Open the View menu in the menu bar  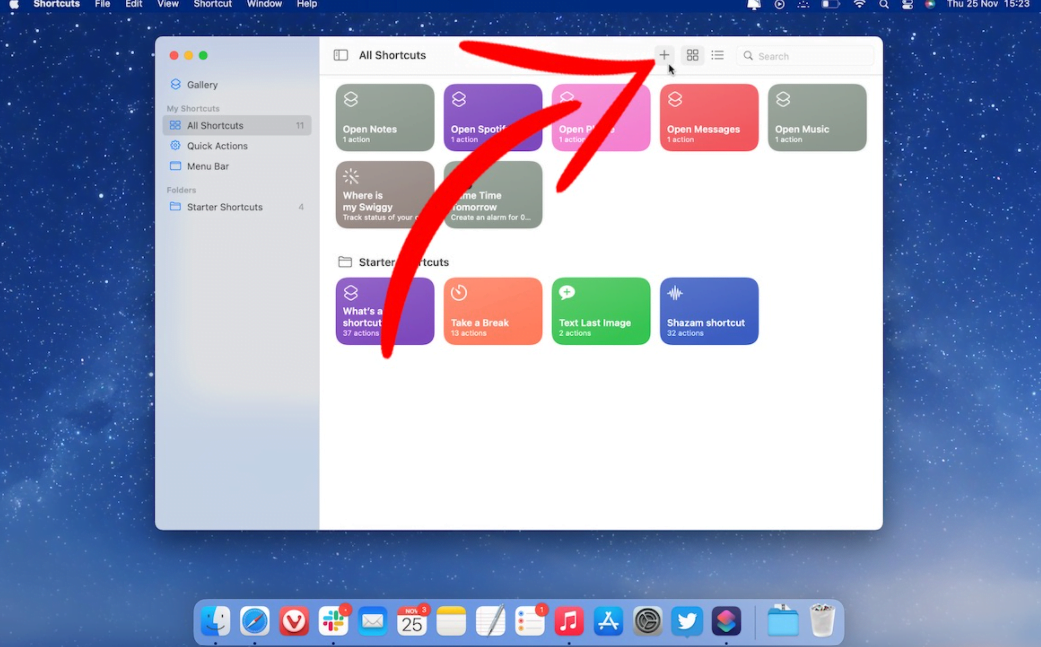(167, 5)
